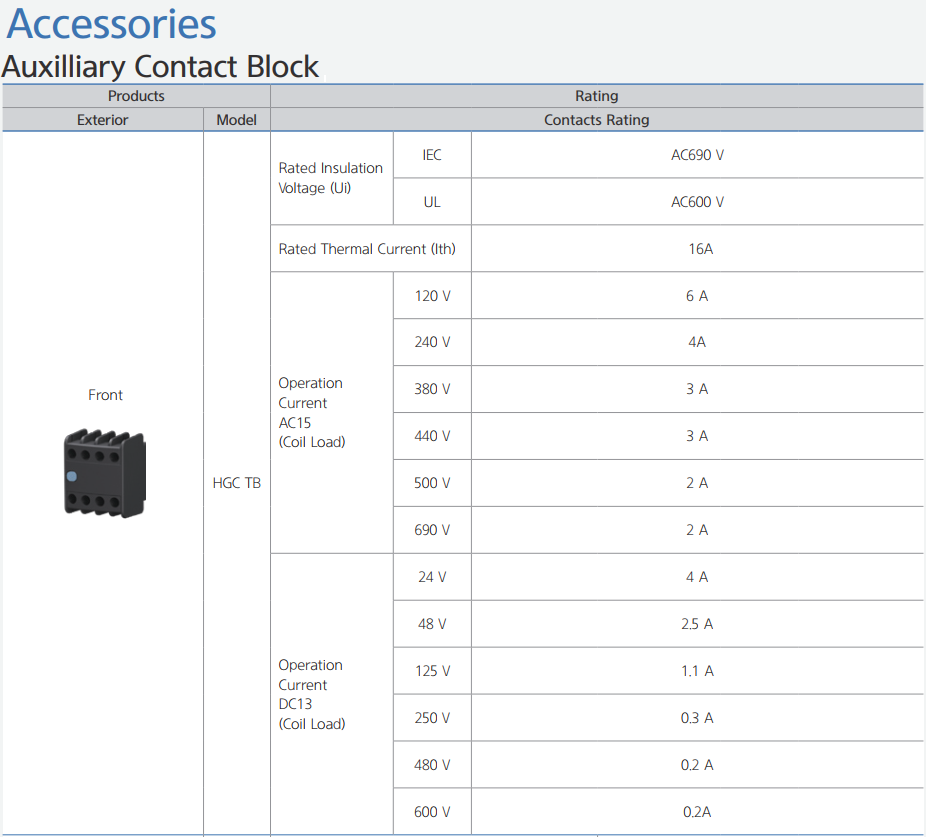This screenshot has height=840, width=926.
Task: Click the 'Exterior' sub-header
Action: [x=102, y=120]
